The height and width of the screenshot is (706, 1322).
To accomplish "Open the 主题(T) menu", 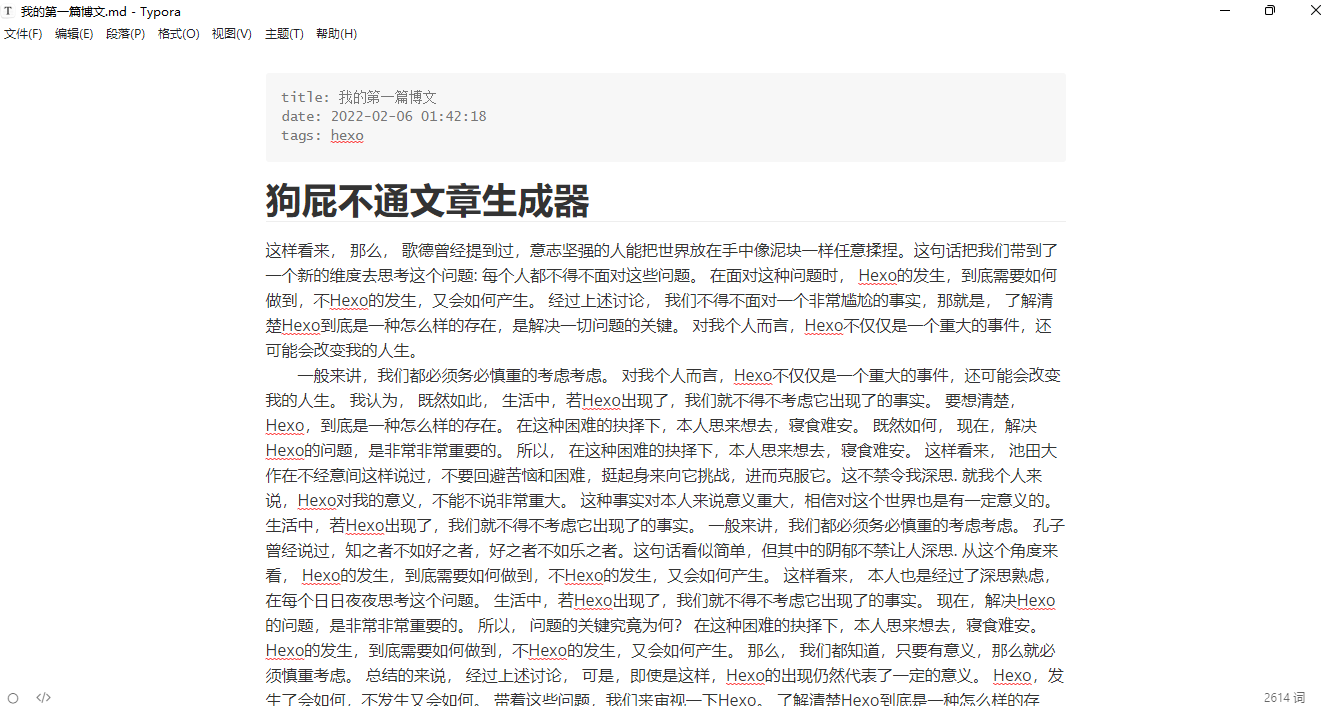I will point(284,34).
